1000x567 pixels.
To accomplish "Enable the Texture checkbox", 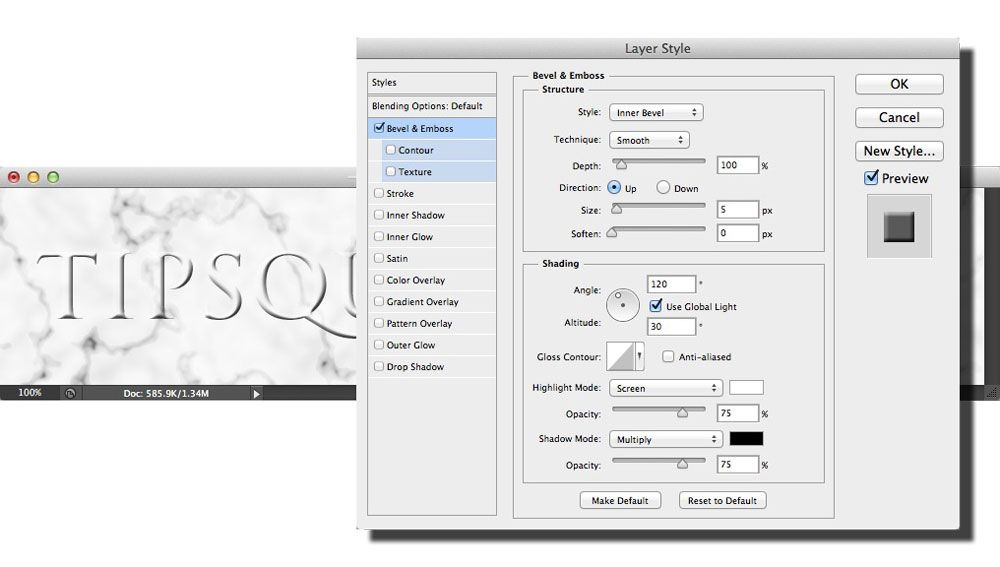I will click(x=391, y=171).
